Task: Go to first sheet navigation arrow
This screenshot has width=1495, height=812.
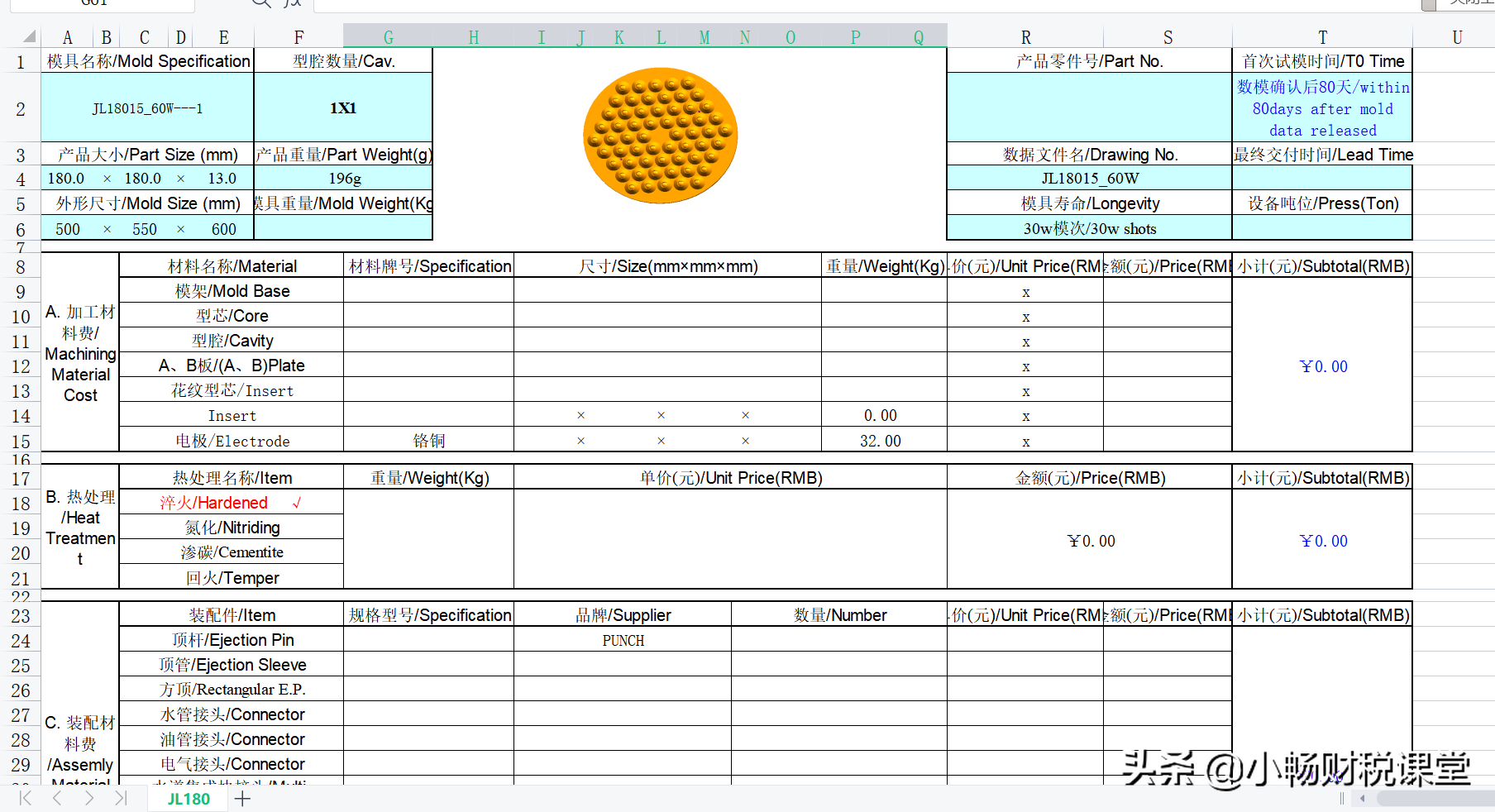Action: 25,798
